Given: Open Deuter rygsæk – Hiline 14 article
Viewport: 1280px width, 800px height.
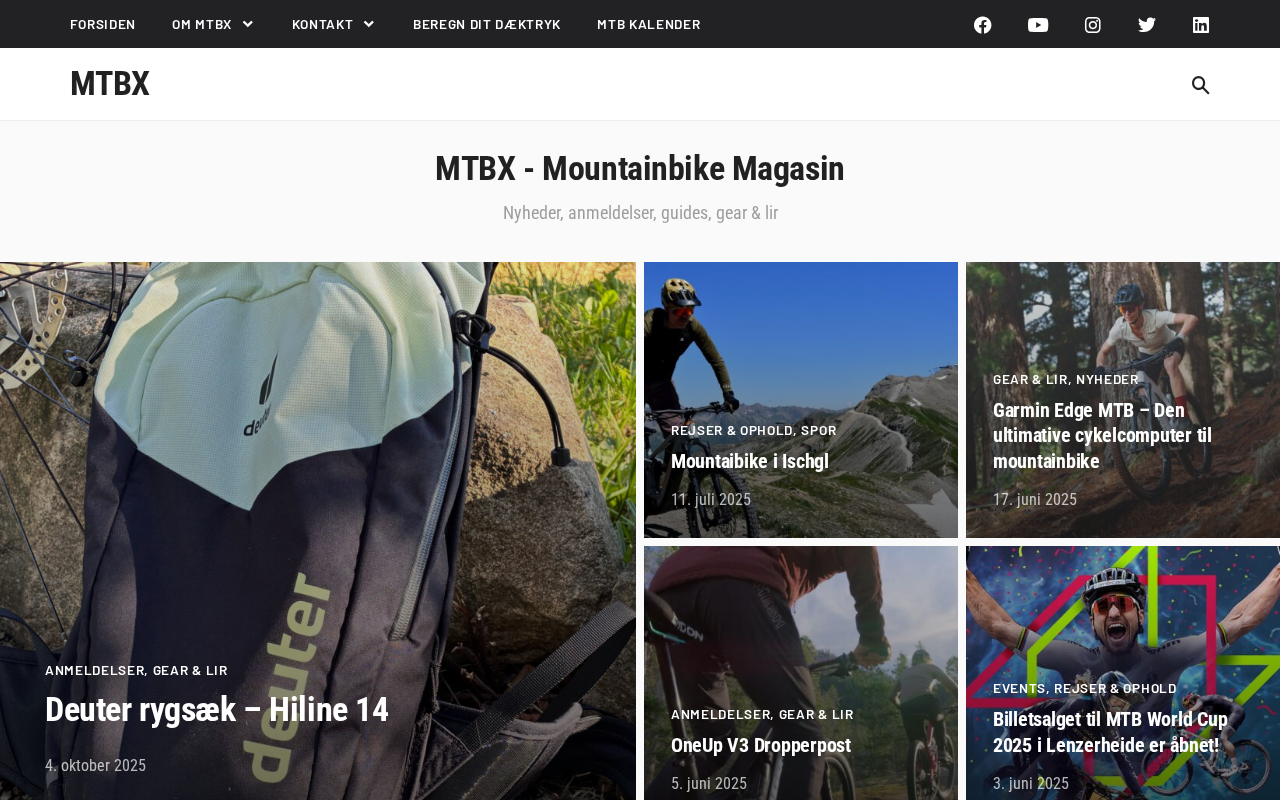Looking at the screenshot, I should pyautogui.click(x=217, y=710).
